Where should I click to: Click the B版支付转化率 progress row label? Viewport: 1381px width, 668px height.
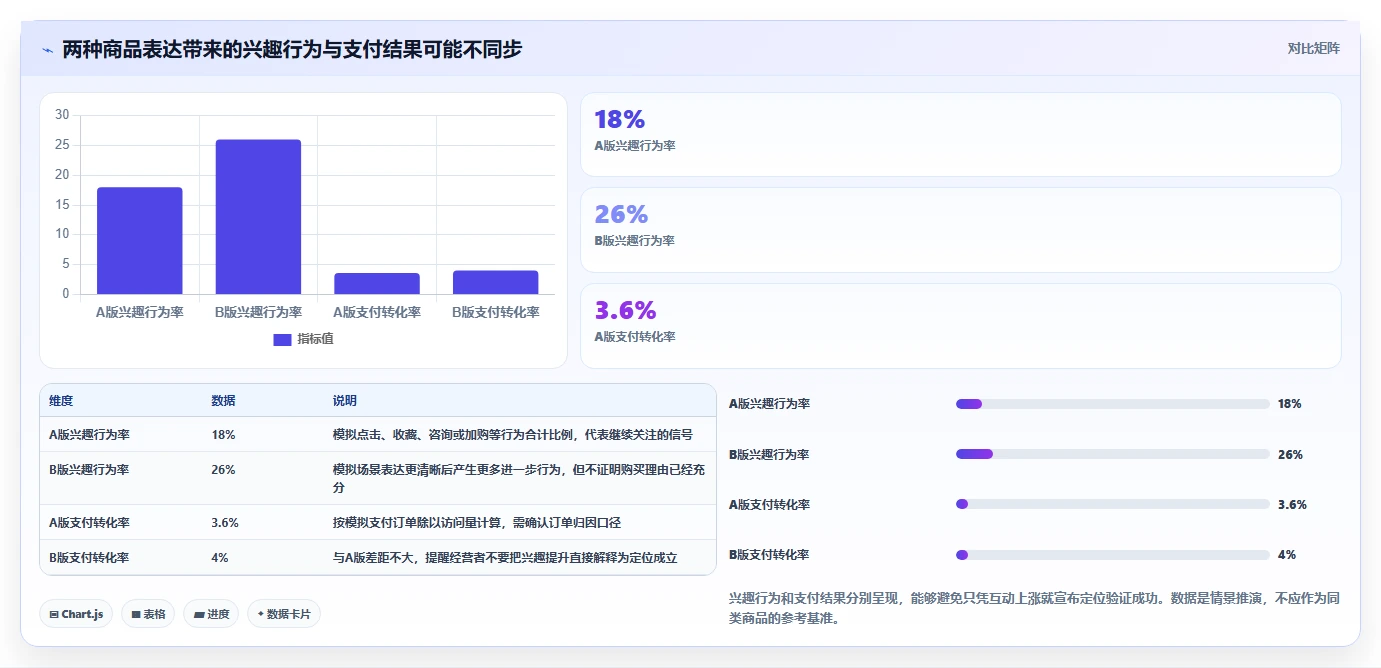[769, 554]
